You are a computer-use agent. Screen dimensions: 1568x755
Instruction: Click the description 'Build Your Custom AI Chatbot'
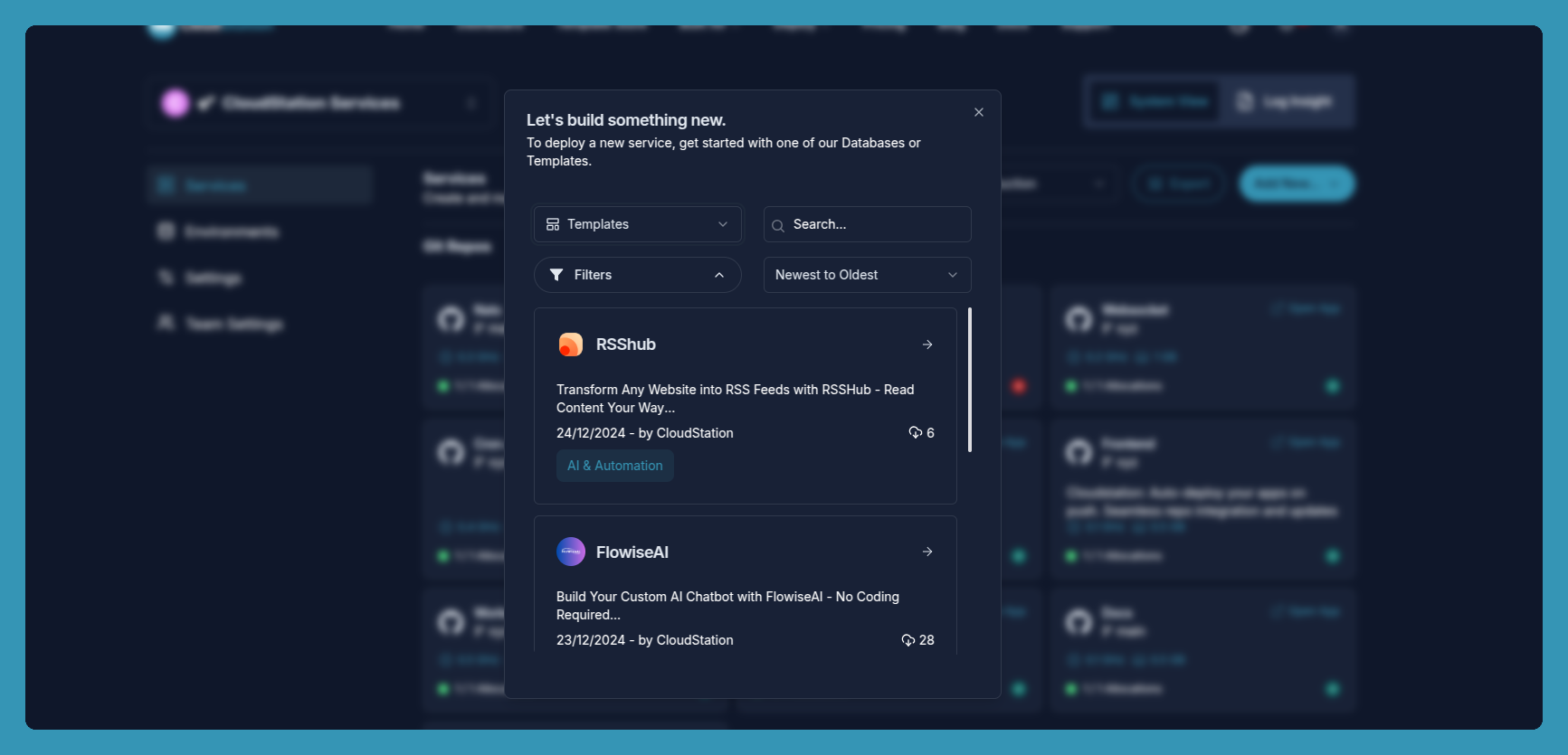728,606
